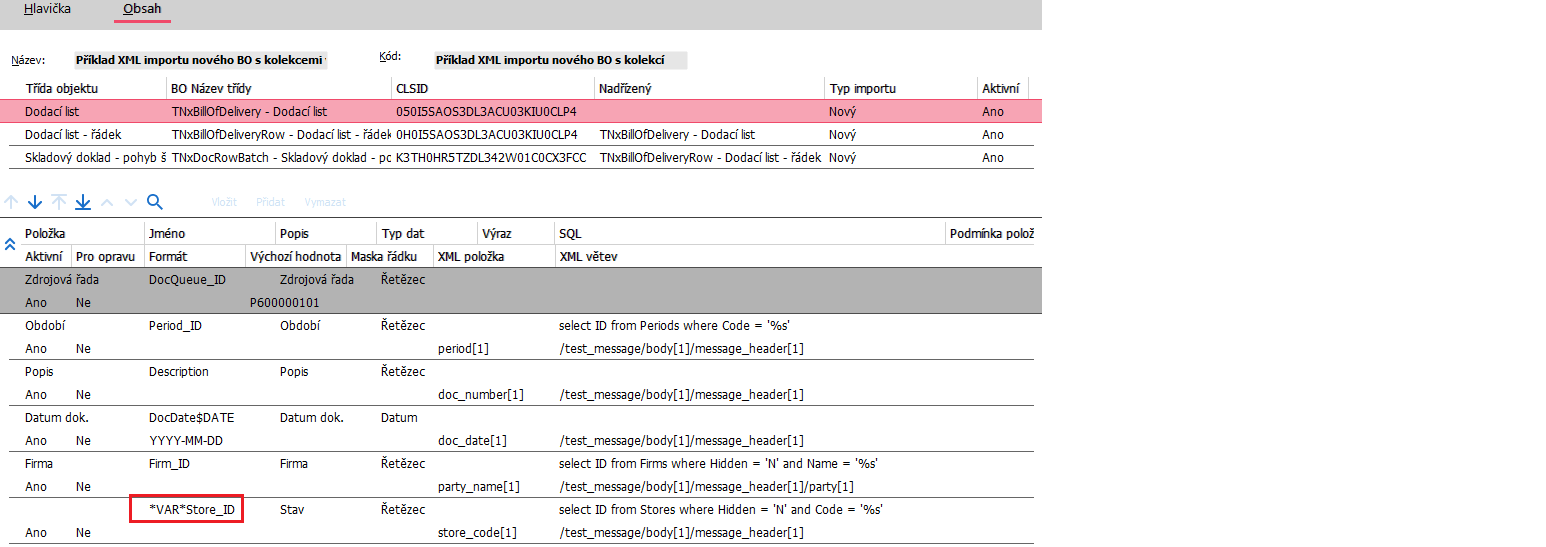Jump to last record arrow icon
Image resolution: width=1546 pixels, height=547 pixels.
(x=83, y=202)
